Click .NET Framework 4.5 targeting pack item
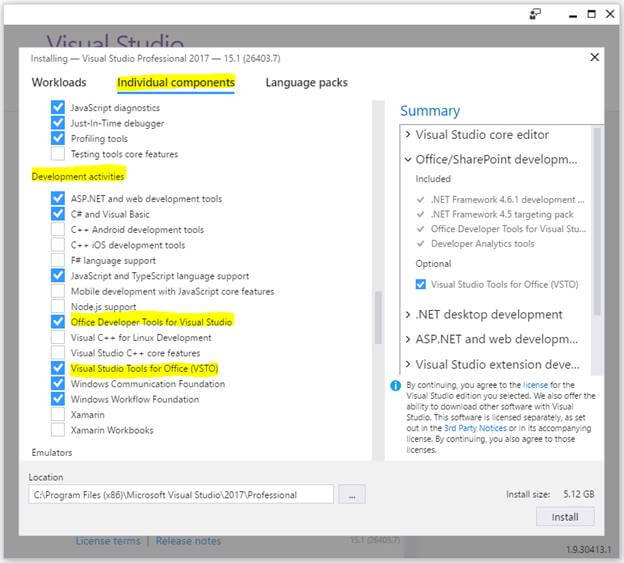The width and height of the screenshot is (624, 563). pyautogui.click(x=501, y=214)
